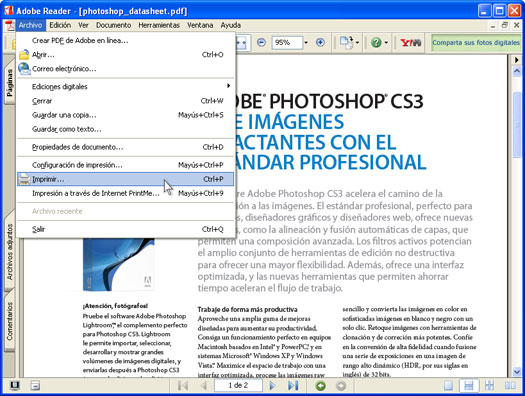Click the vertical scrollbar thumb
Screen dimensions: 525x396
pyautogui.click(x=517, y=124)
